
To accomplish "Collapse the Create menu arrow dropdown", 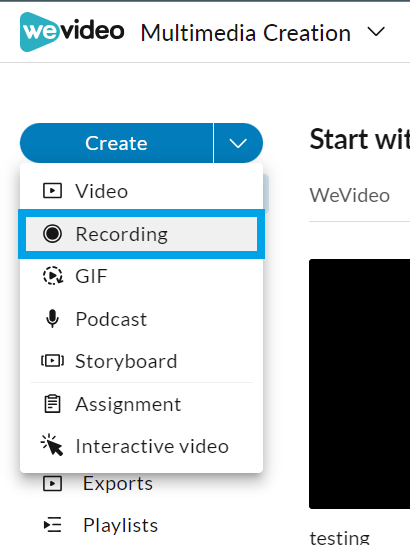I will pos(238,143).
